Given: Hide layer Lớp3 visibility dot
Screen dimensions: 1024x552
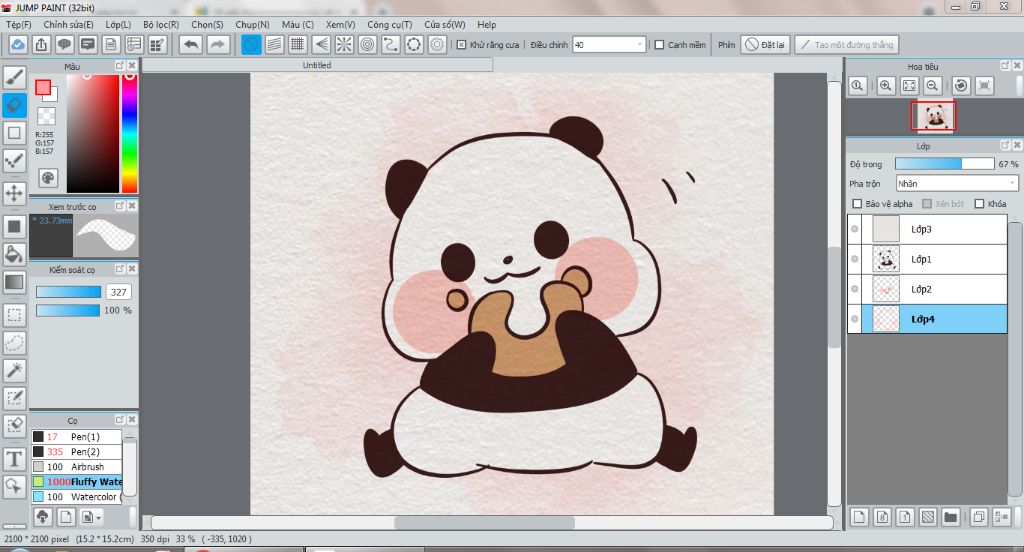Looking at the screenshot, I should (x=854, y=229).
